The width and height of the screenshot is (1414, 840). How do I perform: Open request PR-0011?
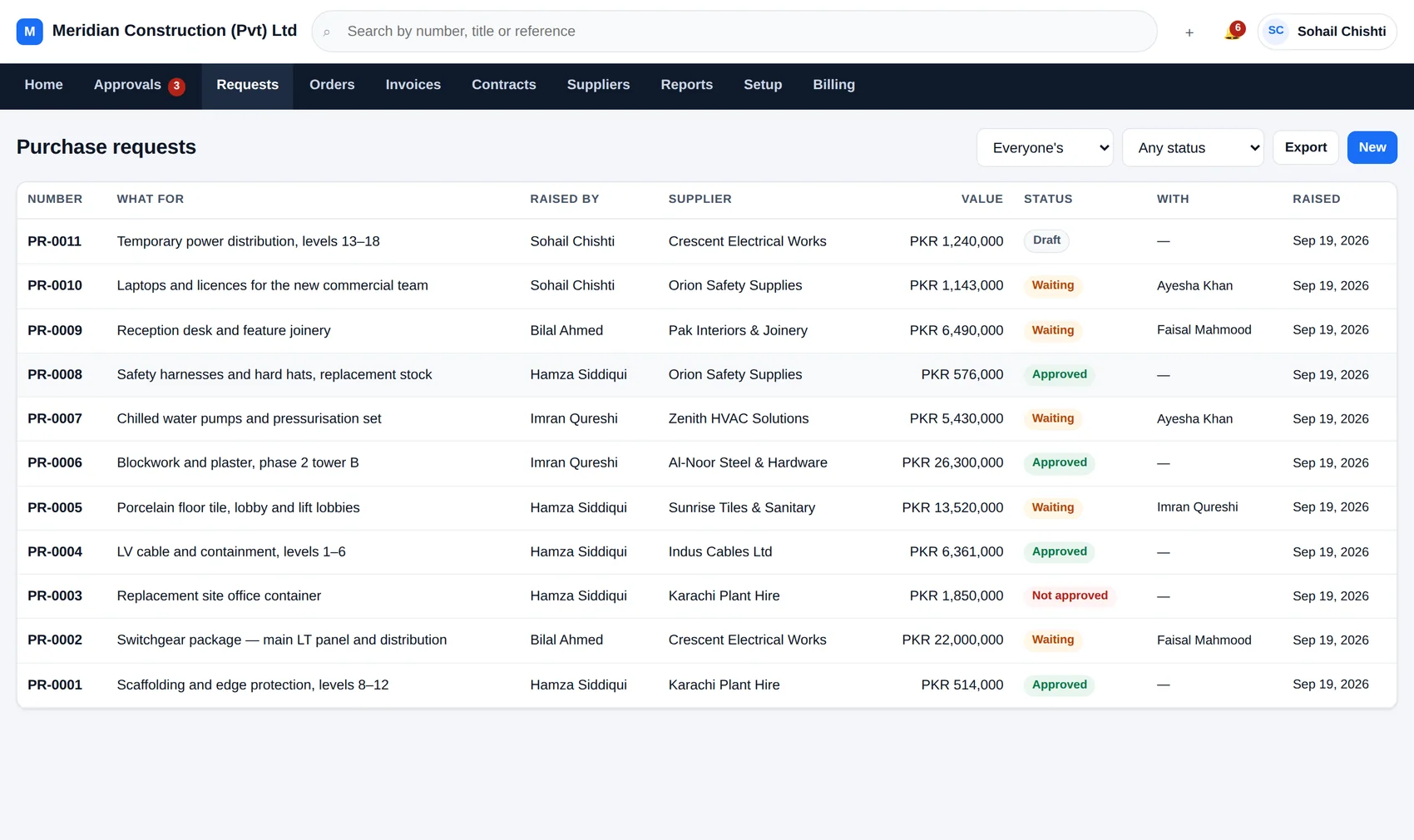pos(55,241)
